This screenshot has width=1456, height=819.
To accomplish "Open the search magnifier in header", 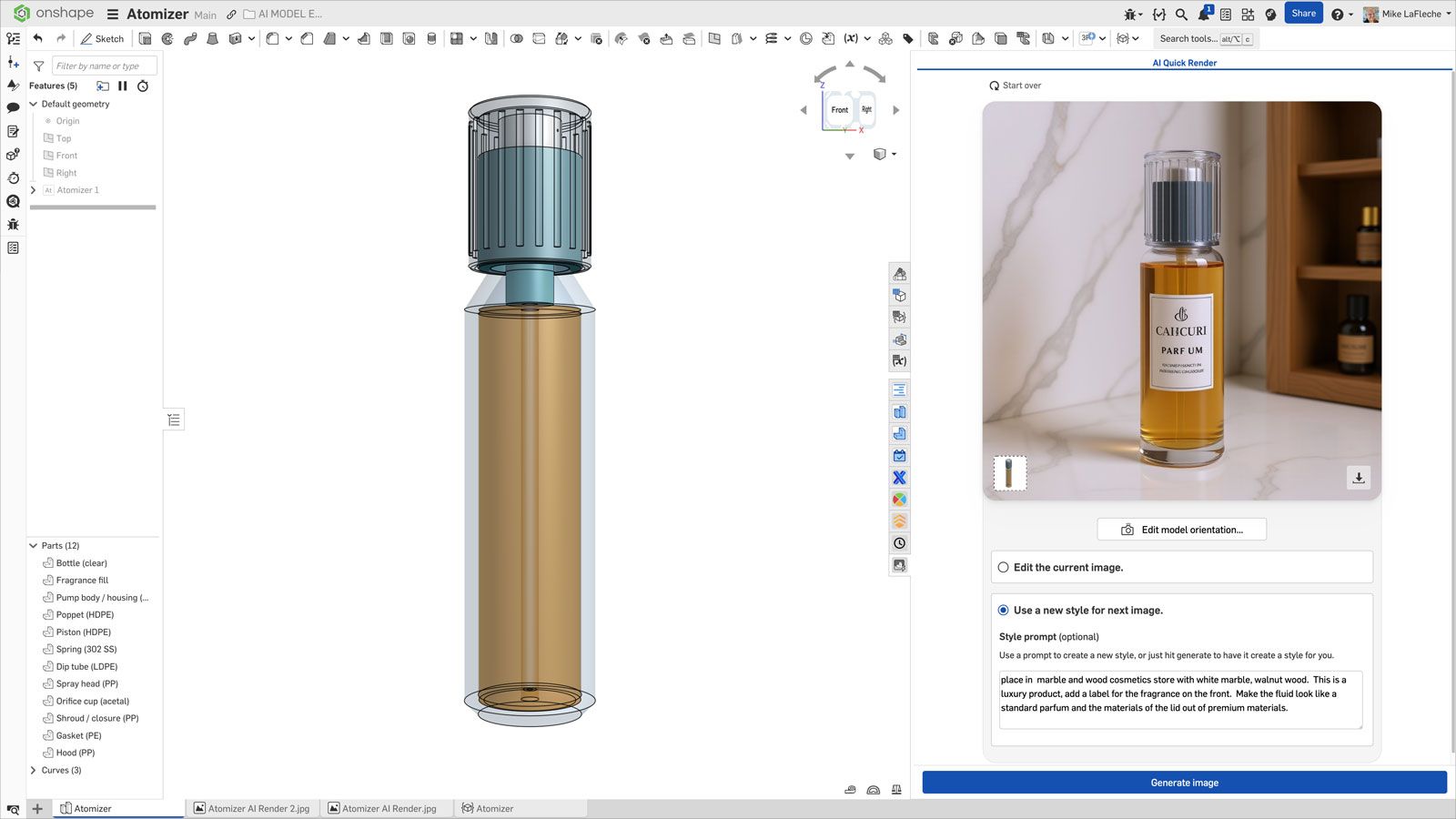I will pos(1181,15).
